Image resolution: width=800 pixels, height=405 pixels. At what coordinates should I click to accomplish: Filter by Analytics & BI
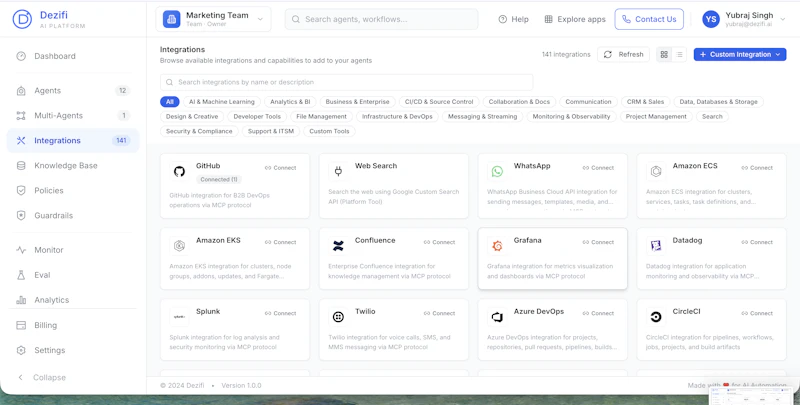pyautogui.click(x=290, y=102)
